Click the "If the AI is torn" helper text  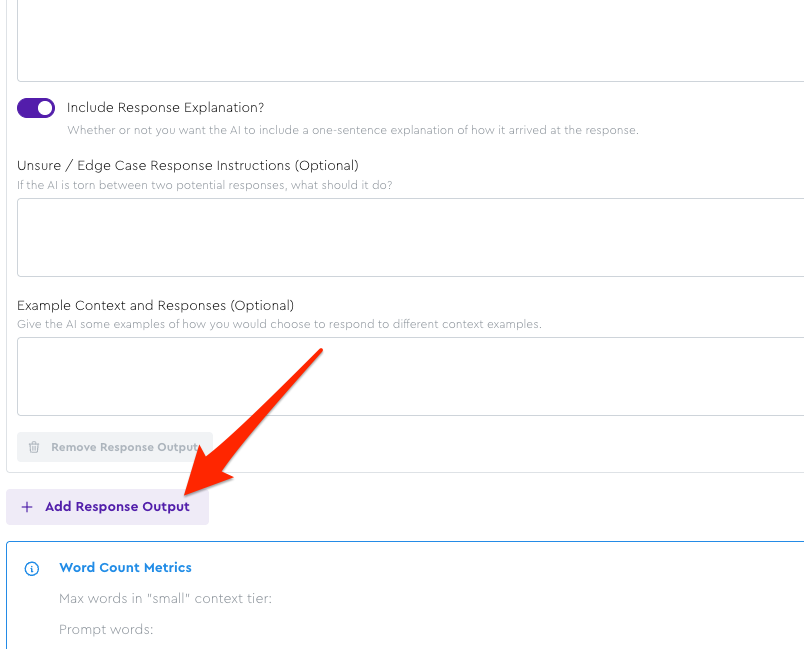204,186
